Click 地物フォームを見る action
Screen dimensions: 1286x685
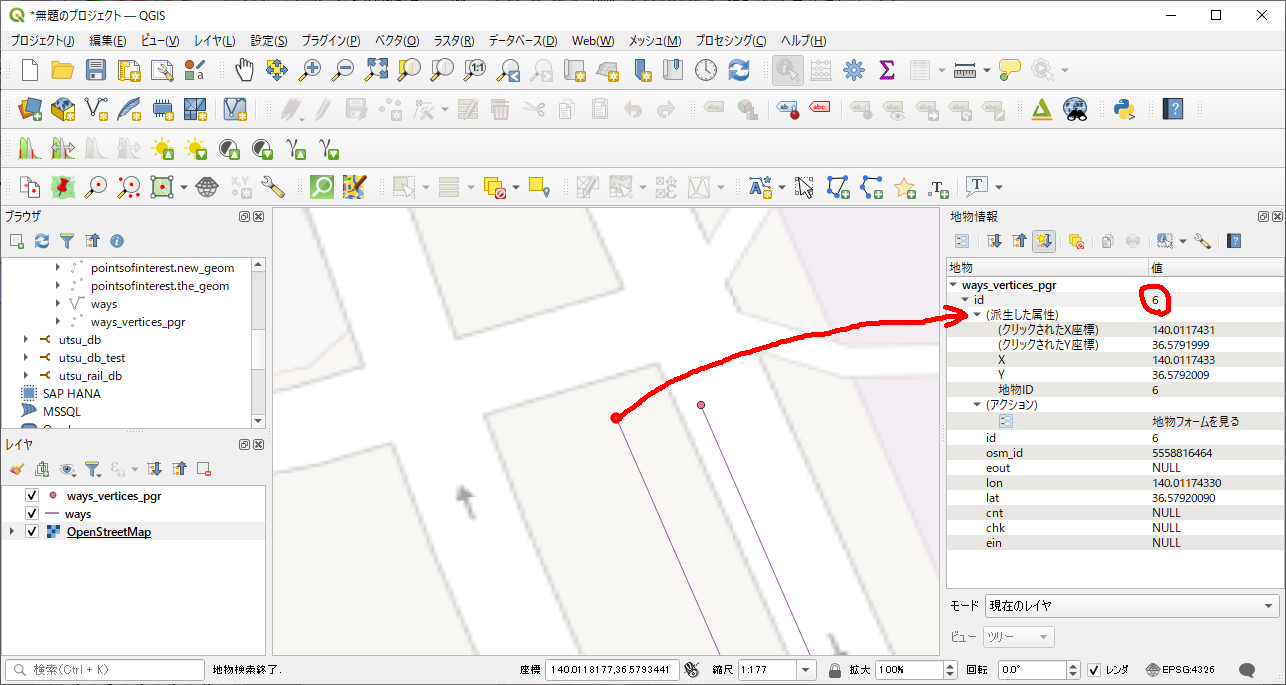pos(1195,422)
